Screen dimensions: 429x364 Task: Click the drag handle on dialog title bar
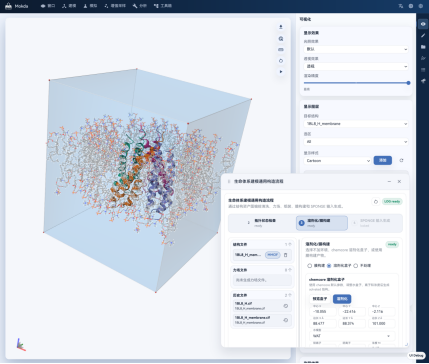point(229,182)
